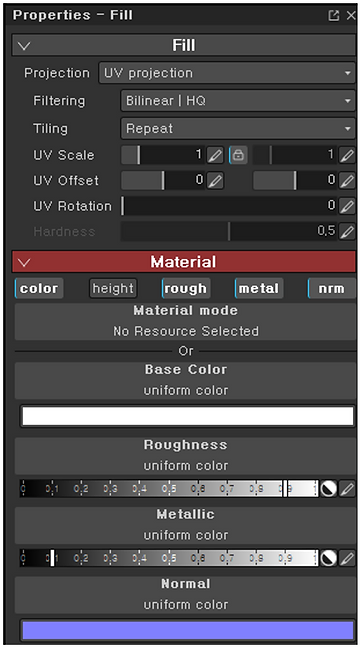Click the pencil icon beside second UV Scale
This screenshot has width=360, height=648.
[x=347, y=155]
